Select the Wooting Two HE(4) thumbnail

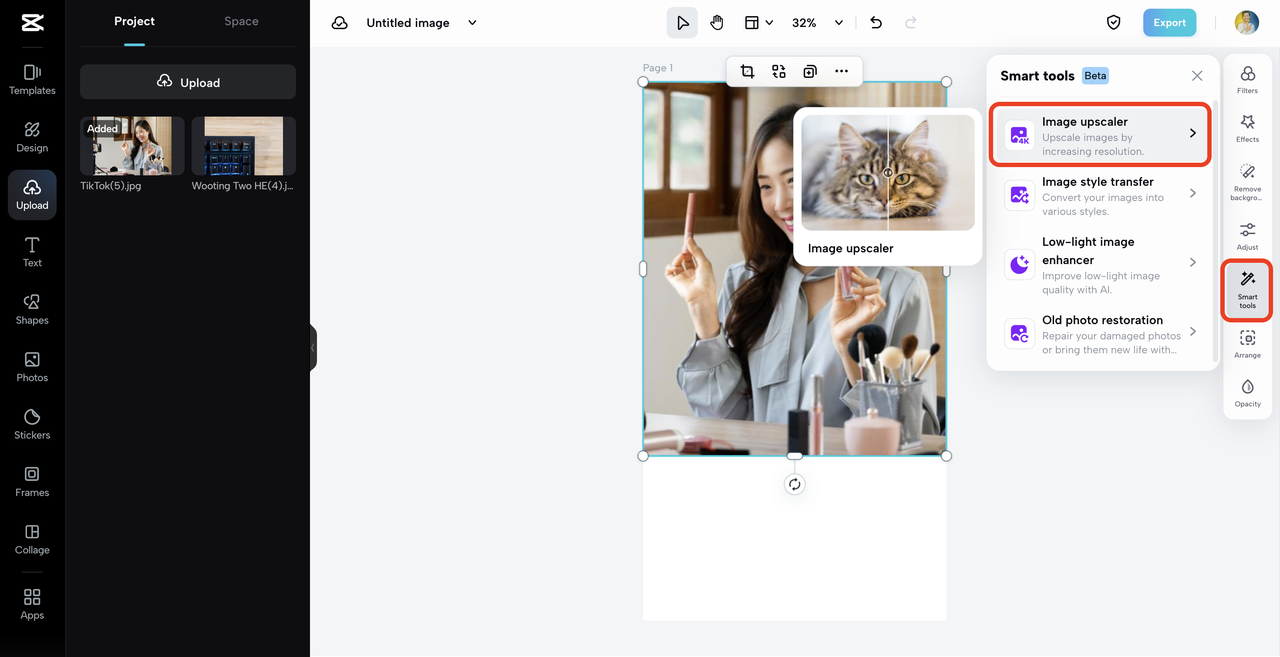(x=243, y=146)
